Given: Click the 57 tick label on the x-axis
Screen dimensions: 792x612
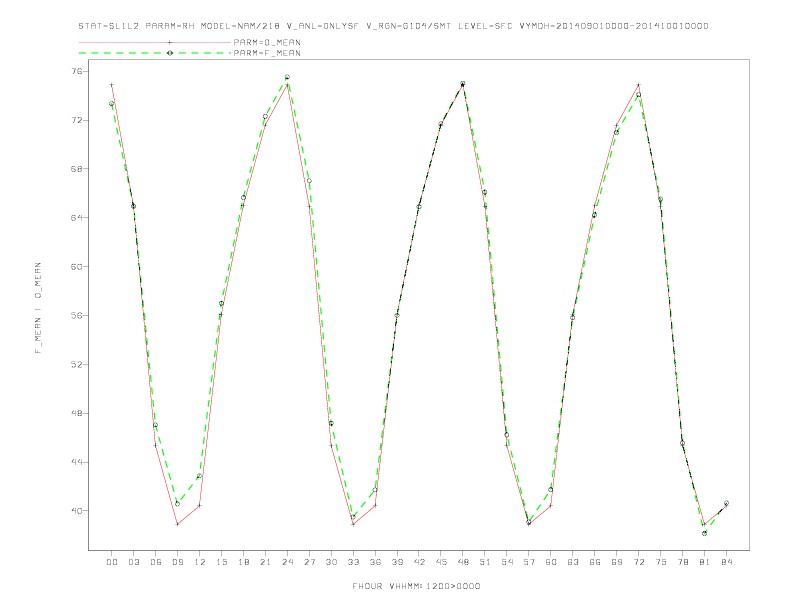Looking at the screenshot, I should tap(529, 562).
